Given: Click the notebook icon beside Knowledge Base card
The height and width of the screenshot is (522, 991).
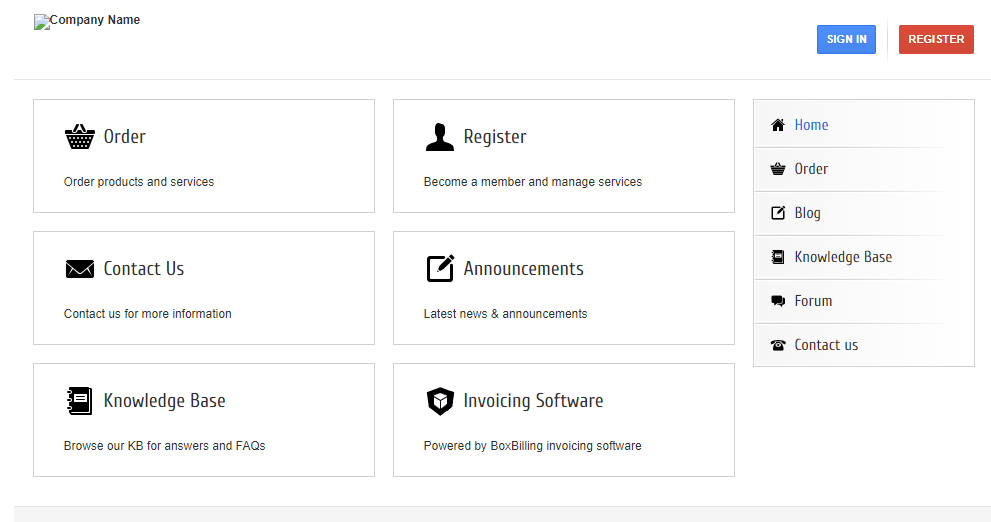Looking at the screenshot, I should 79,401.
